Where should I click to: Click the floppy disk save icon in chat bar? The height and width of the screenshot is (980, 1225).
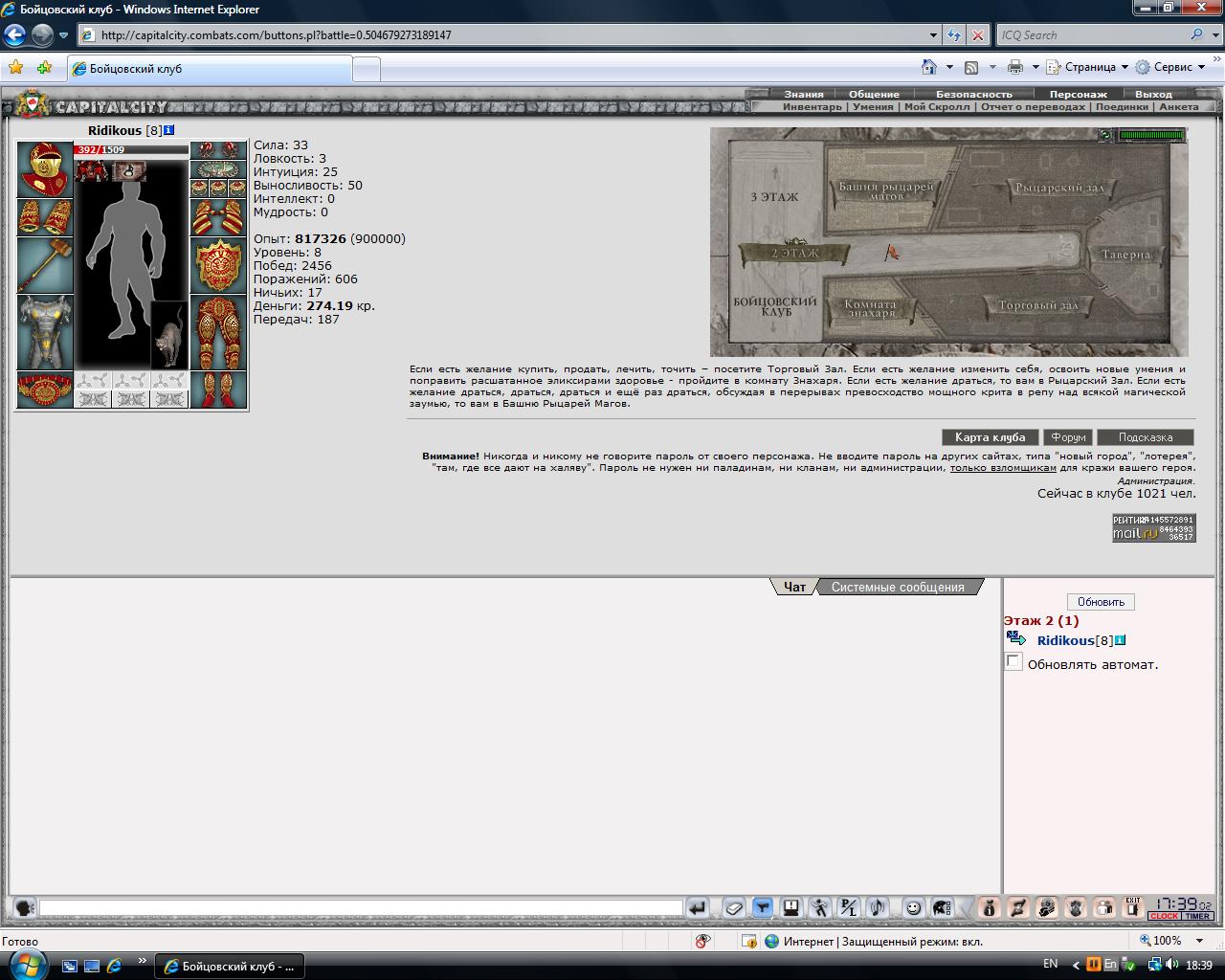pos(791,907)
